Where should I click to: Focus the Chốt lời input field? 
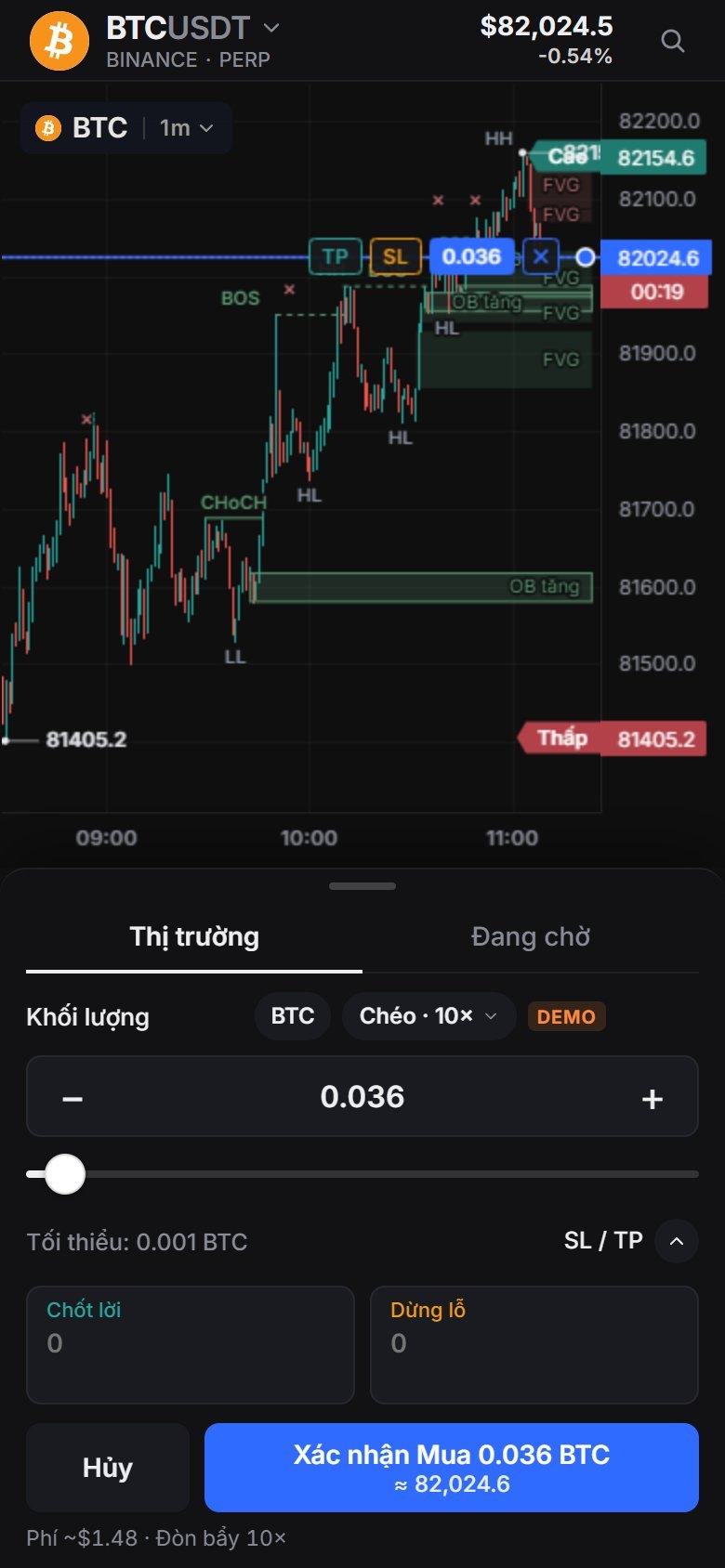pos(191,1344)
